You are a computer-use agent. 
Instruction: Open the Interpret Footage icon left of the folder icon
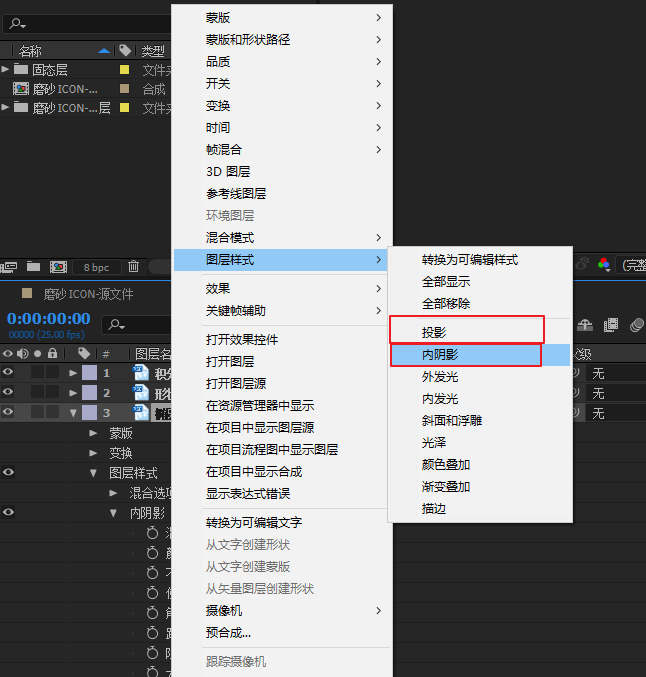pyautogui.click(x=9, y=267)
